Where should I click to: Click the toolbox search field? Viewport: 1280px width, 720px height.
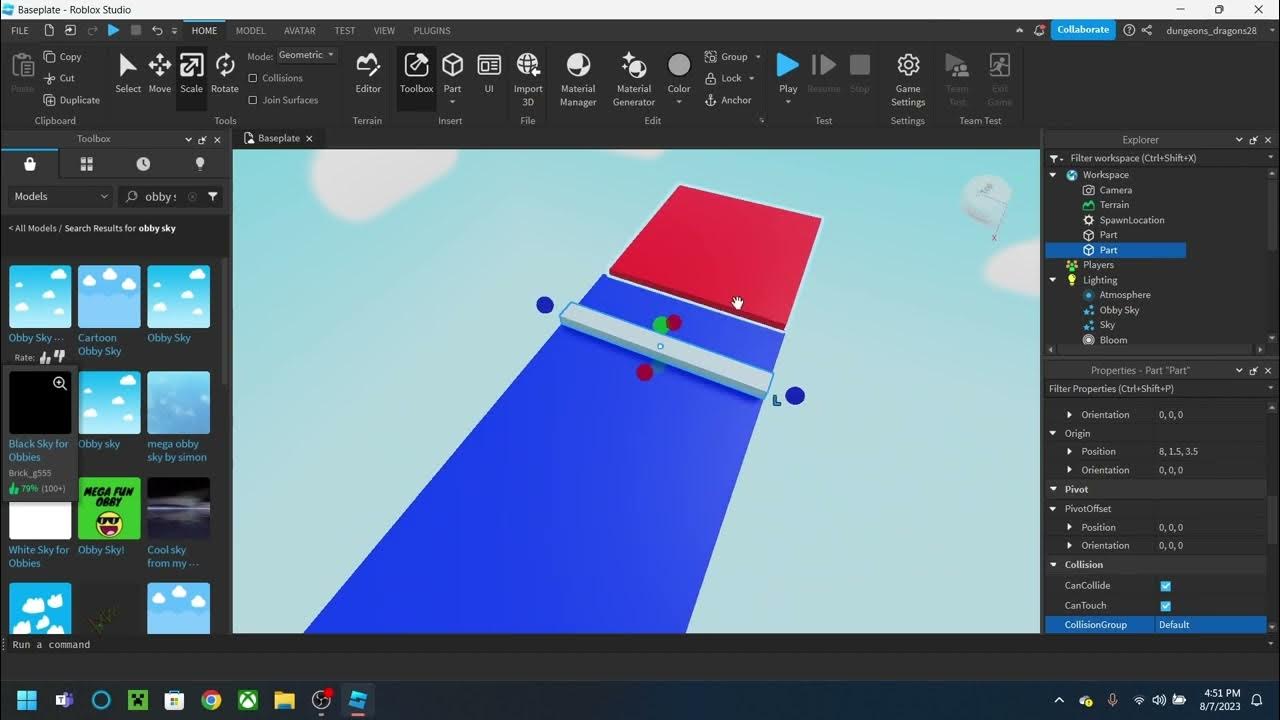tap(160, 197)
